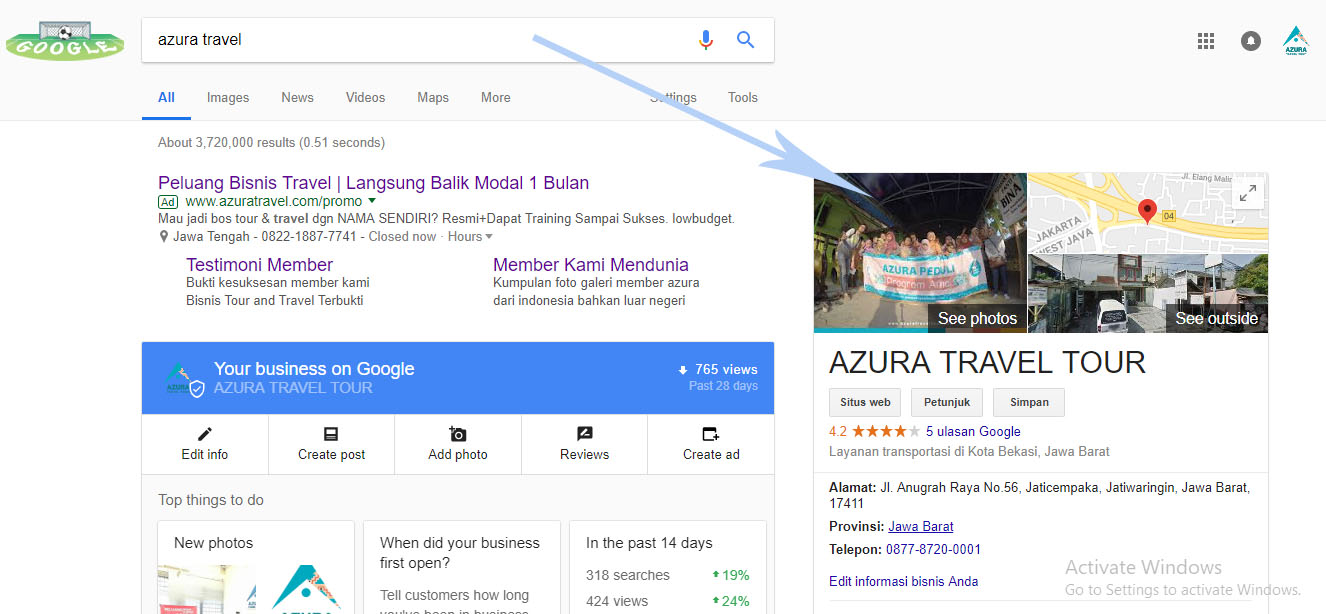Viewport: 1326px width, 614px height.
Task: Click the Top things to do heading
Action: (x=211, y=500)
